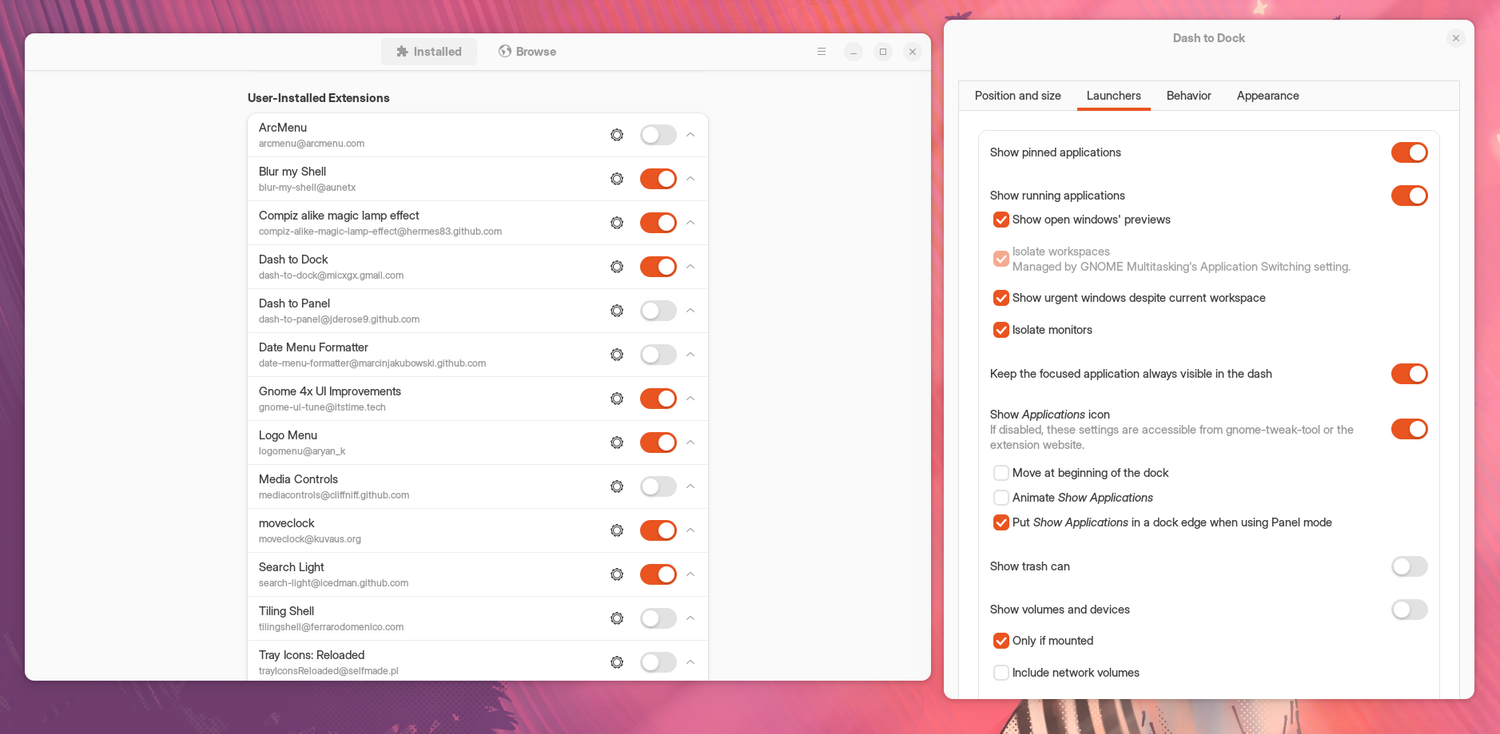1500x734 pixels.
Task: Expand Search Light details chevron
Action: (x=690, y=575)
